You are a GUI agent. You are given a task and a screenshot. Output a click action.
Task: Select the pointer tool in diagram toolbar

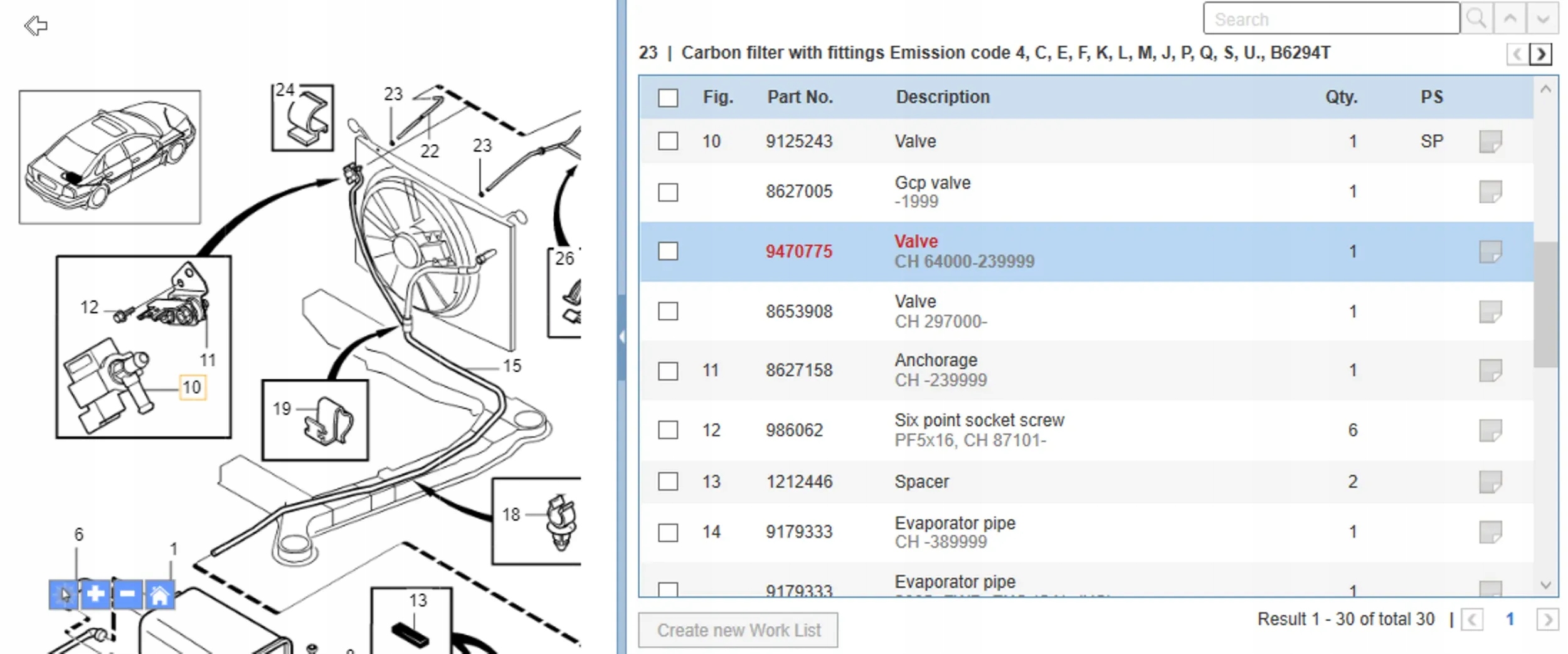[x=64, y=594]
